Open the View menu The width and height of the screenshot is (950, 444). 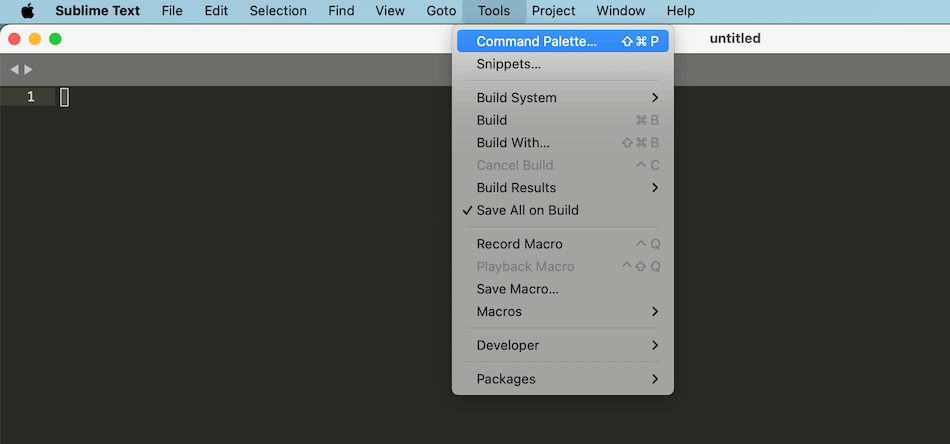pos(390,11)
